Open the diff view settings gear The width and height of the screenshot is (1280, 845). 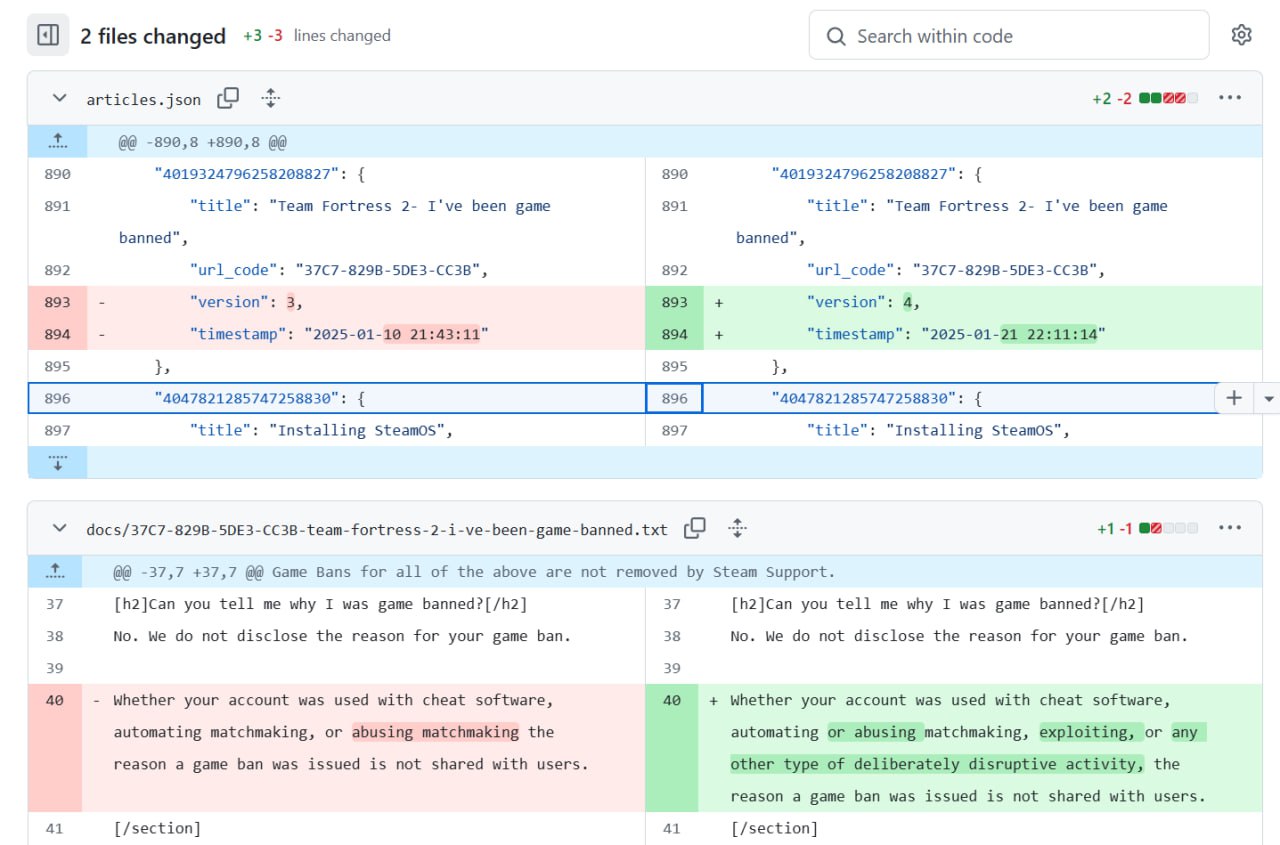click(1241, 36)
